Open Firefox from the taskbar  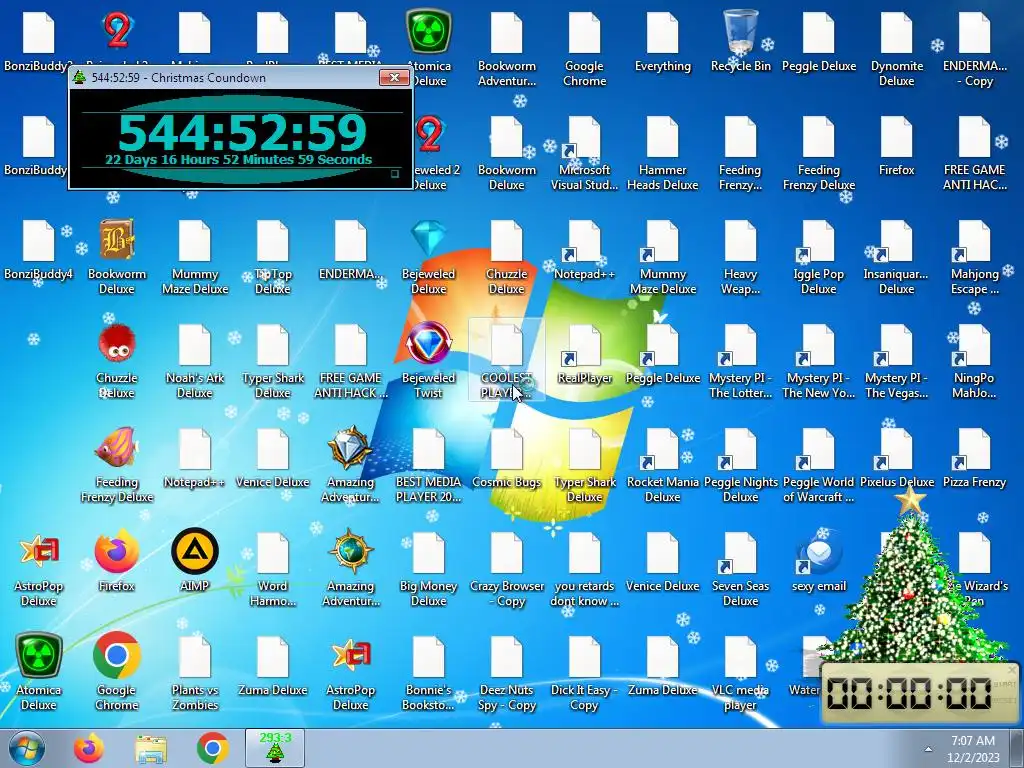89,749
